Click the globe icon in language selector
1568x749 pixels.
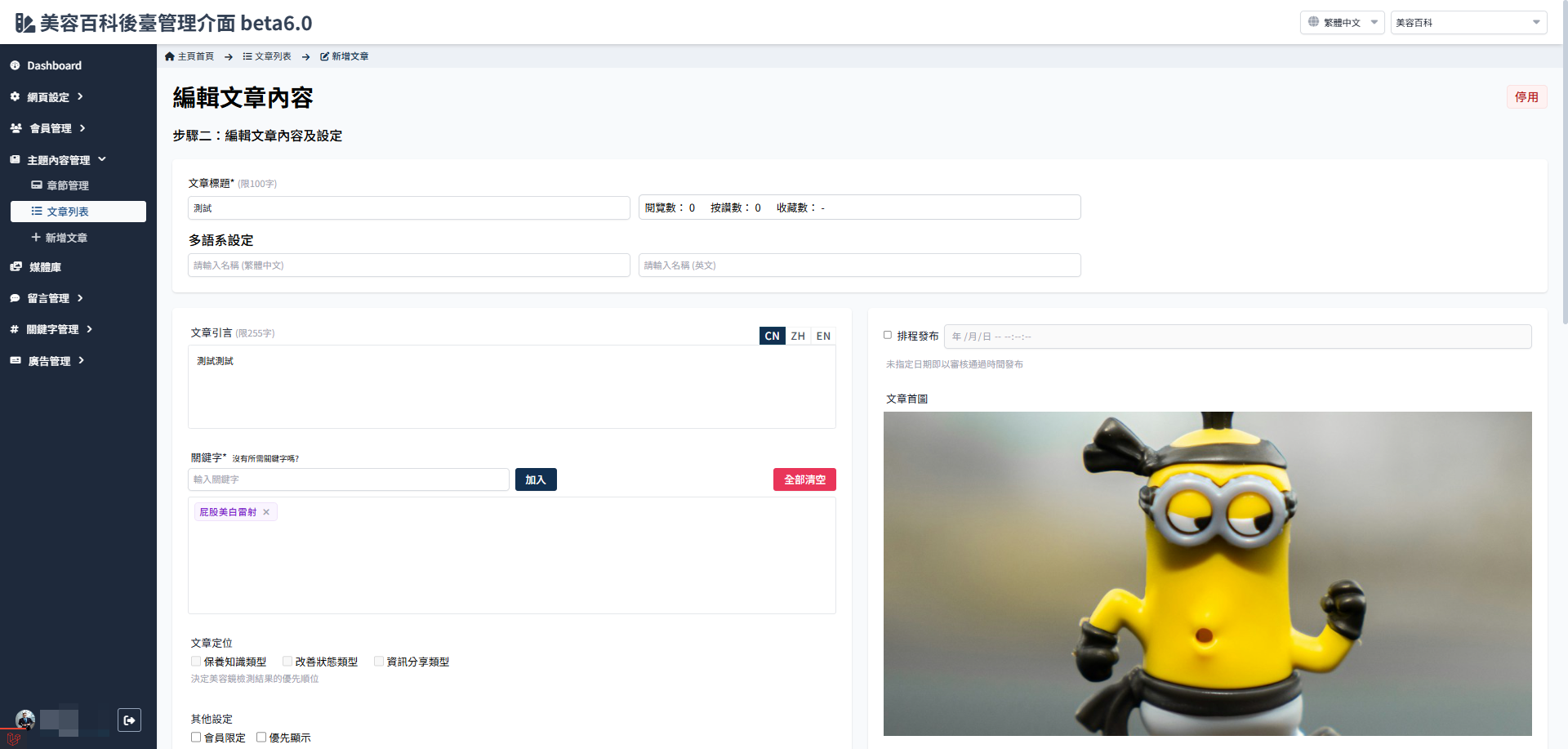(1313, 22)
